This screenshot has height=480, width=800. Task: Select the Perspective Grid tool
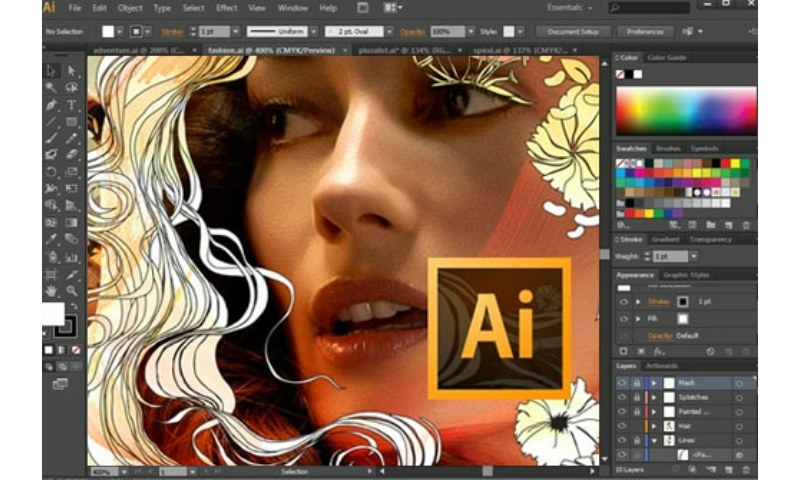tap(71, 205)
